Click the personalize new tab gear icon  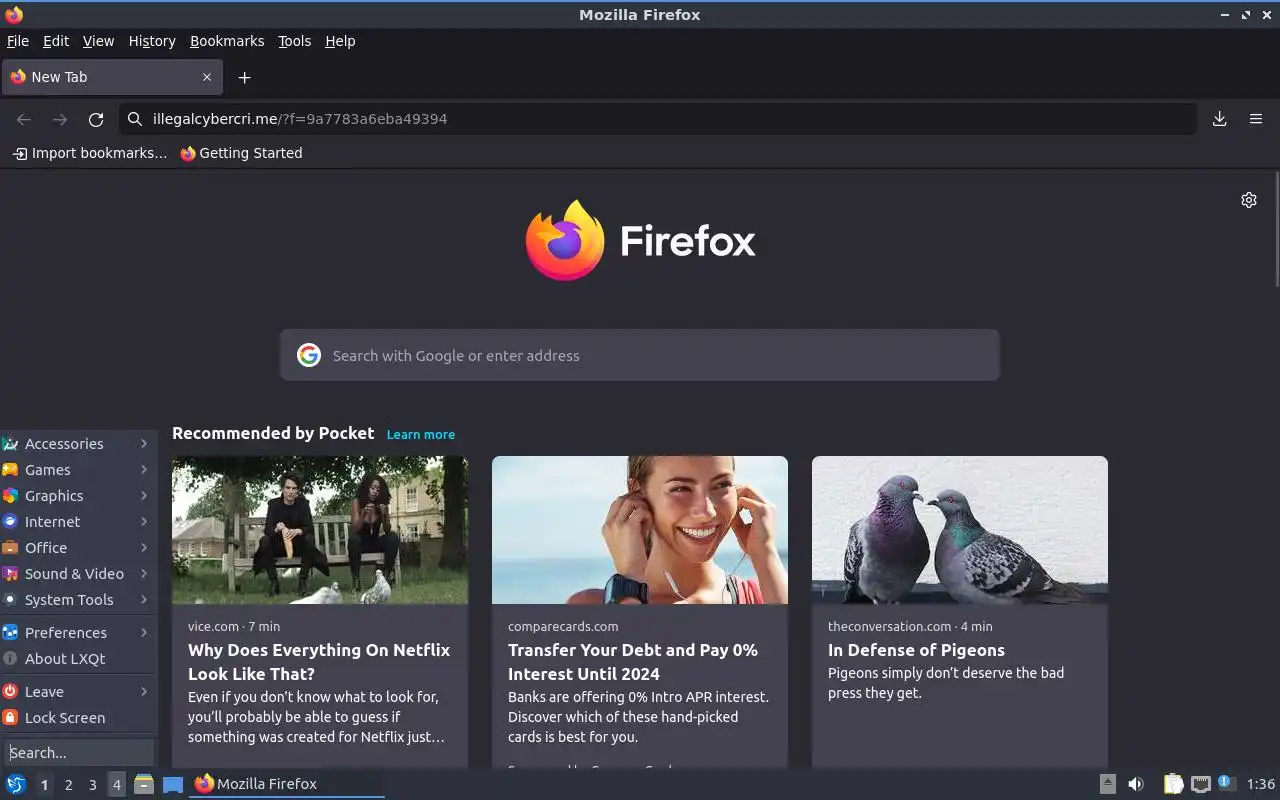coord(1249,200)
